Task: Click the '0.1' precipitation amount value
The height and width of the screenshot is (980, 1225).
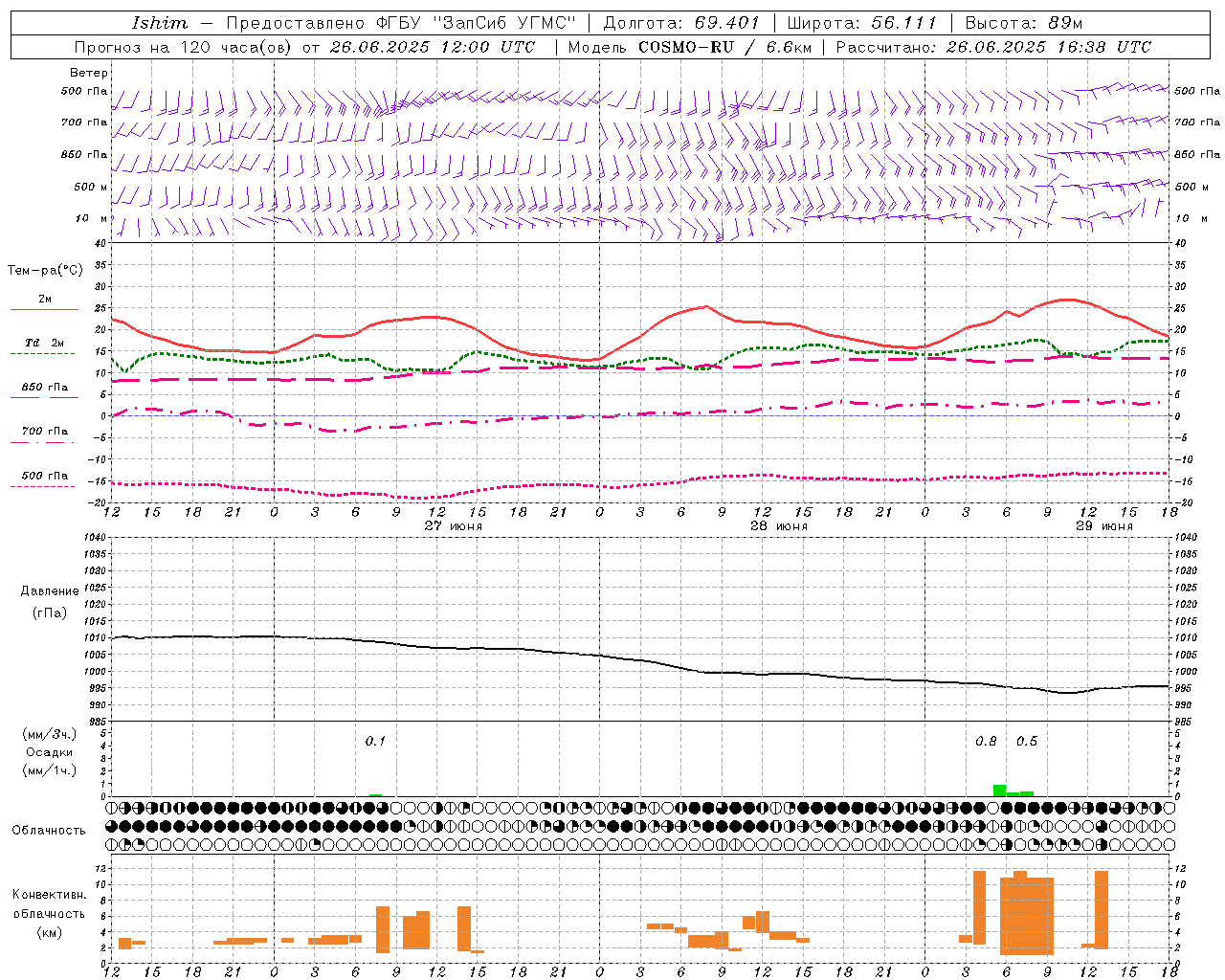Action: point(375,741)
